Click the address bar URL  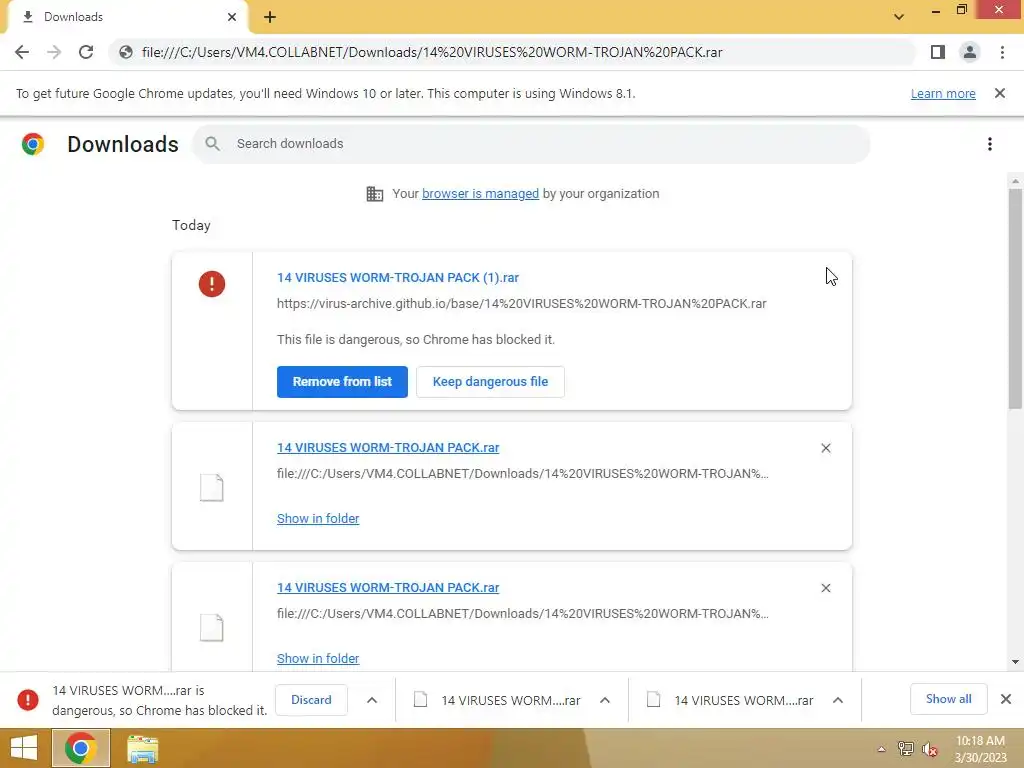(x=432, y=52)
